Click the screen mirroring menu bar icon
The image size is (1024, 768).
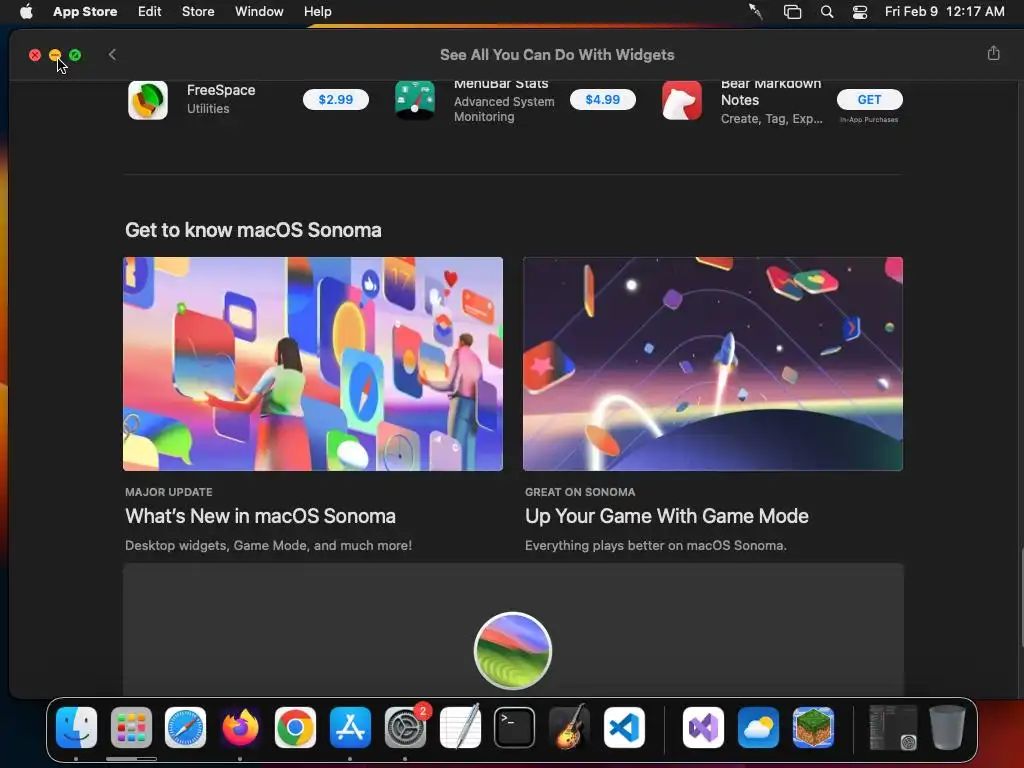tap(792, 12)
